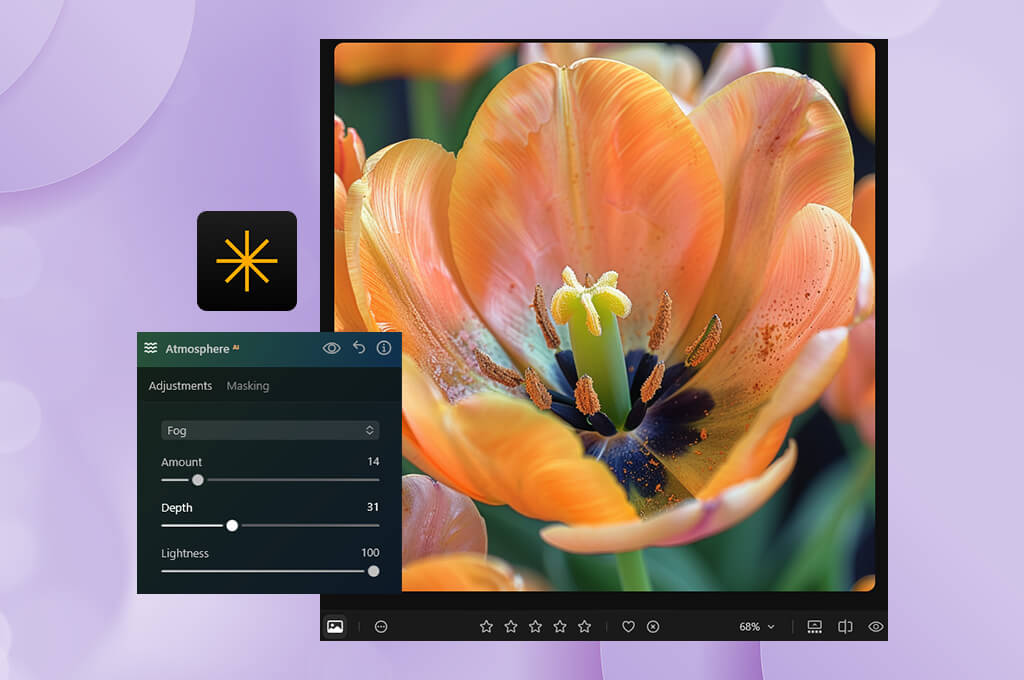
Task: Switch to the Adjustments tab
Action: (x=180, y=385)
